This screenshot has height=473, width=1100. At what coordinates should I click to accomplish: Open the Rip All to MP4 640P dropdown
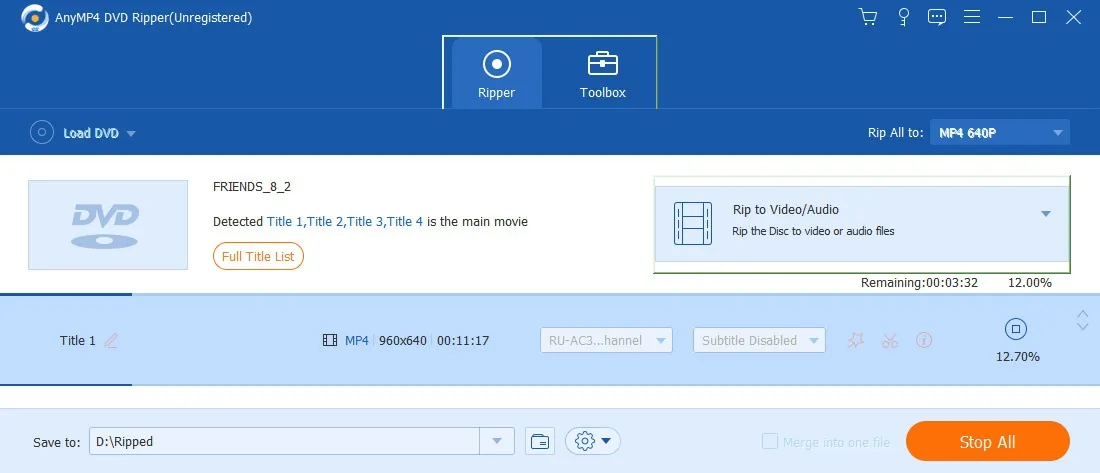pyautogui.click(x=1000, y=133)
